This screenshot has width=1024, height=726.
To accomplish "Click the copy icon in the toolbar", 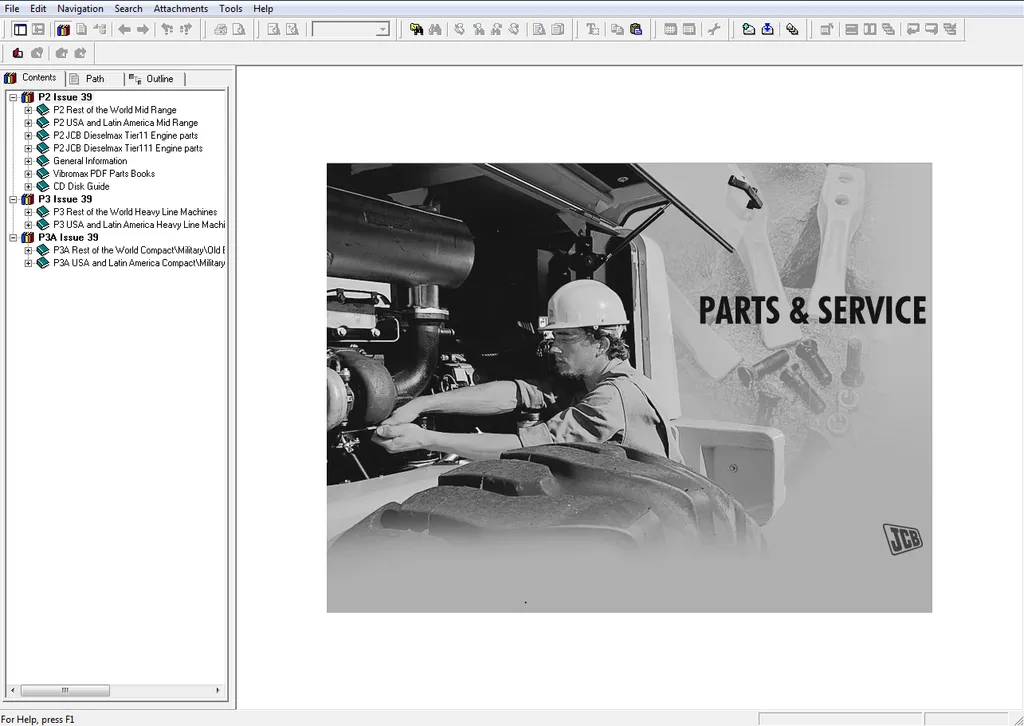I will [617, 29].
